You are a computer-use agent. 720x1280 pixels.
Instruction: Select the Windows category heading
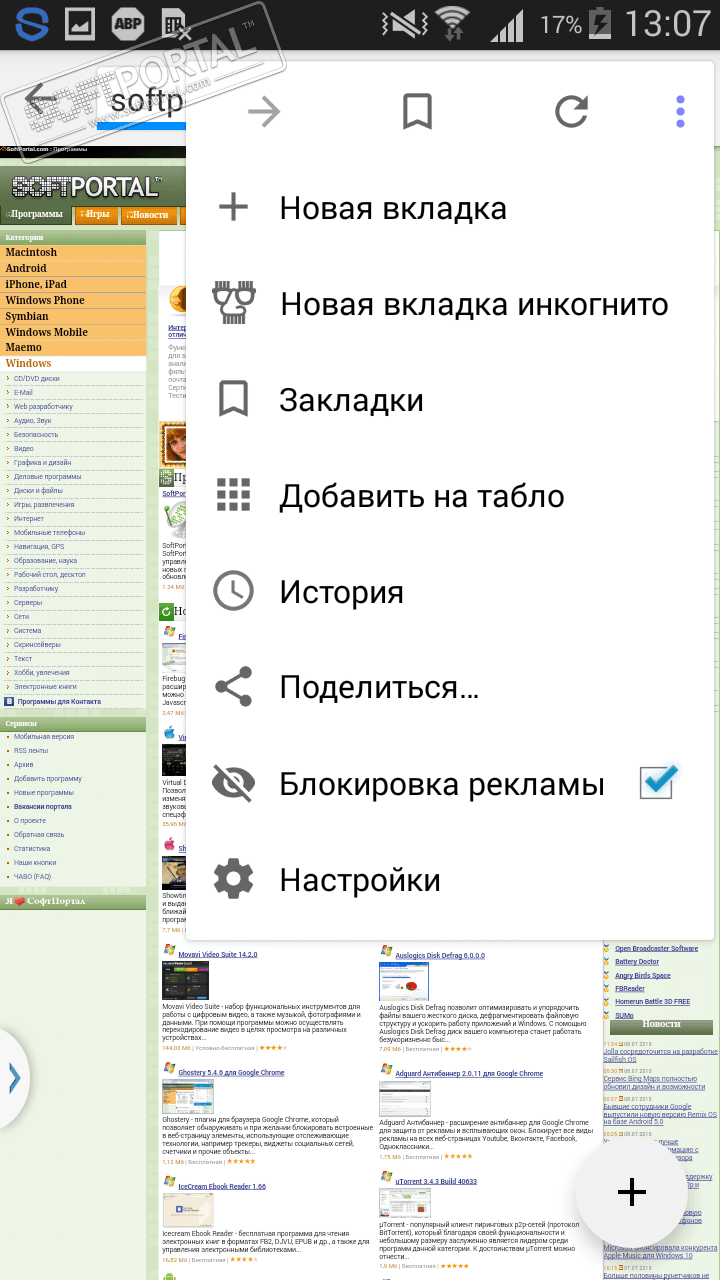[x=28, y=364]
